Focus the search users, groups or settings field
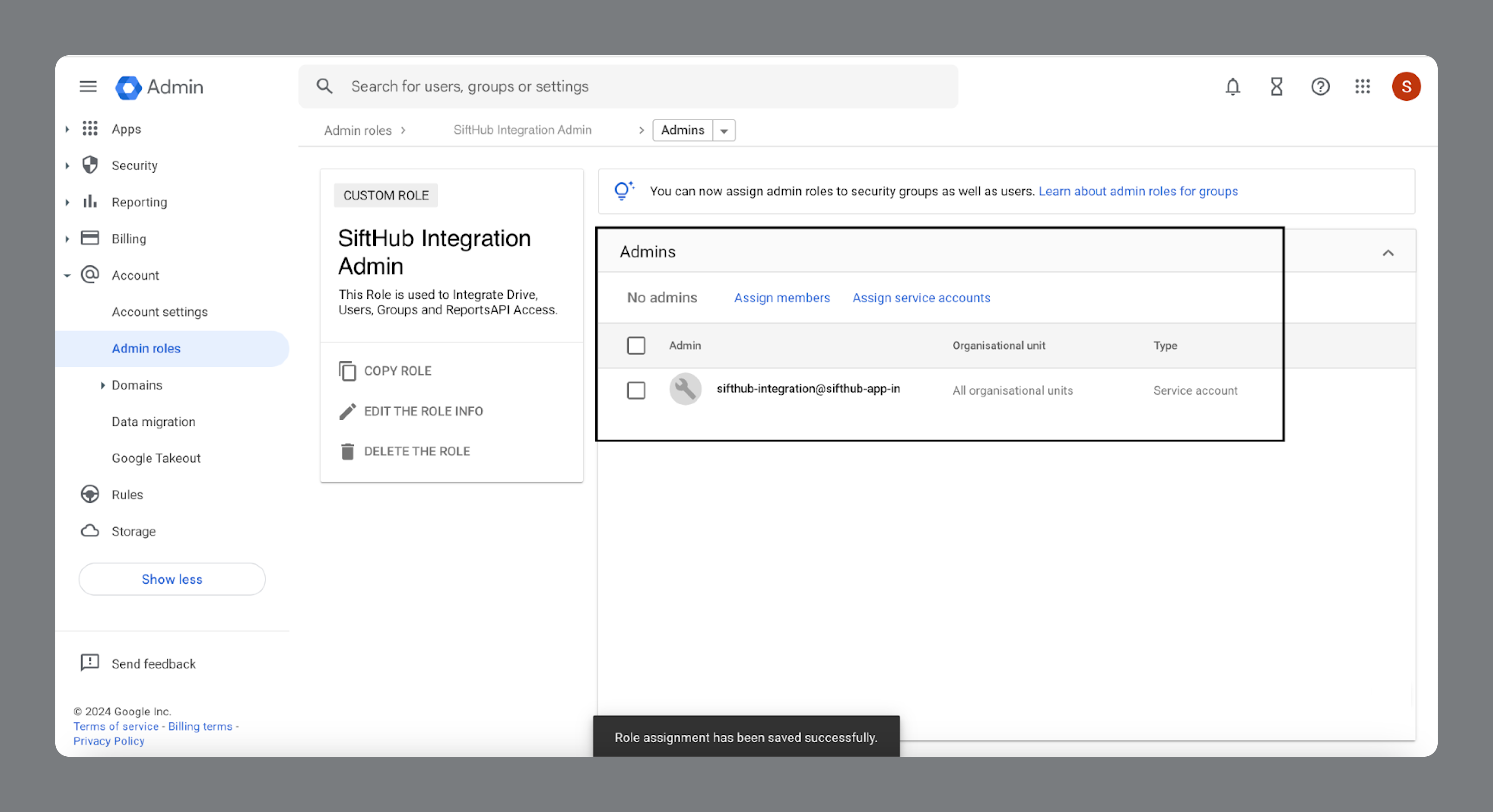Screen dimensions: 1493x812 point(638,86)
